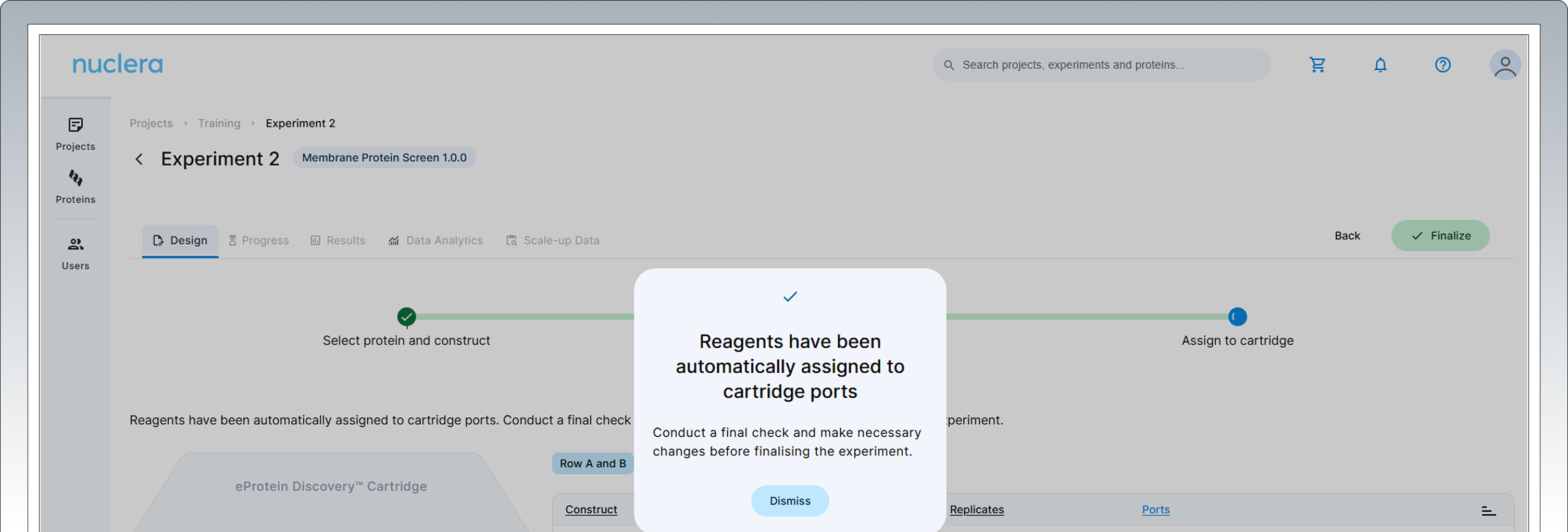Open the shopping cart

coord(1317,65)
